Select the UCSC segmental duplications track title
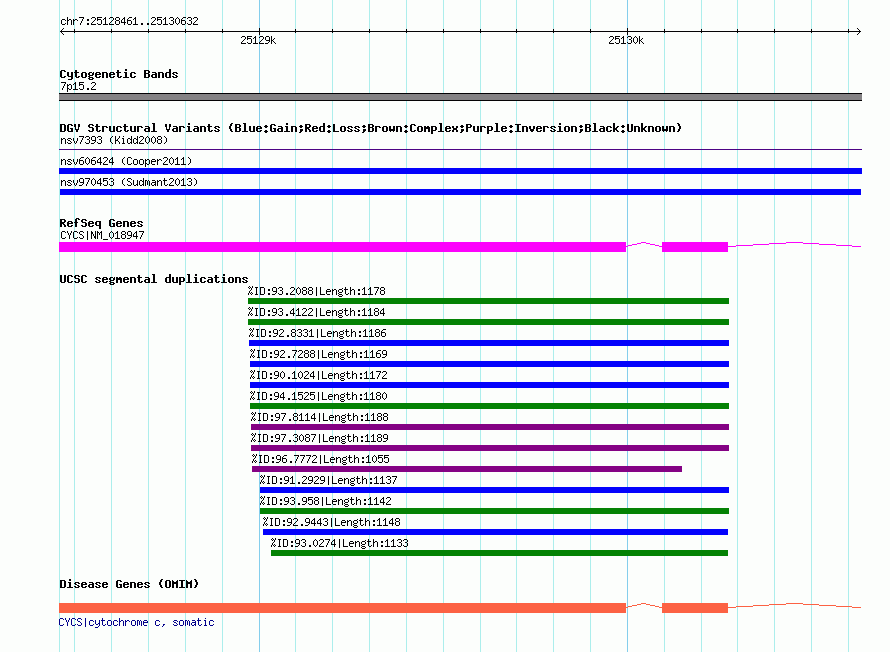890x652 pixels. [154, 279]
